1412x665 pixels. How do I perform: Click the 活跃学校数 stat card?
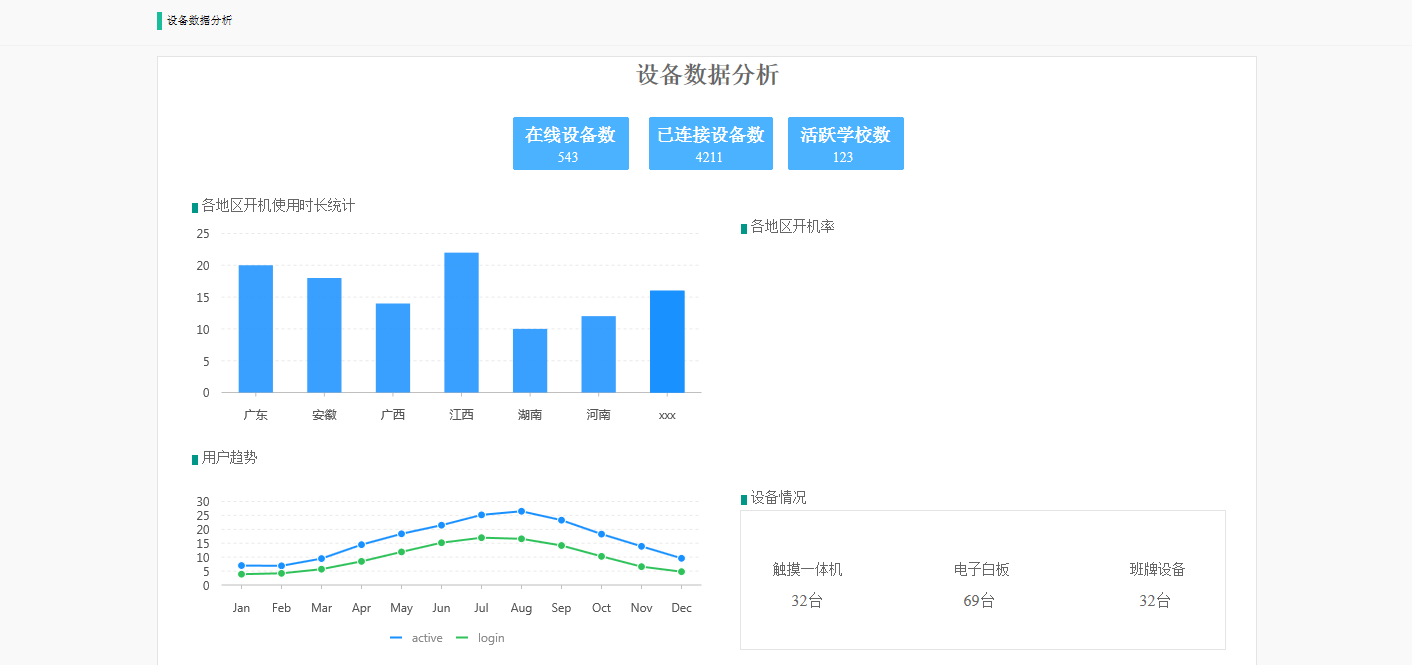point(845,143)
